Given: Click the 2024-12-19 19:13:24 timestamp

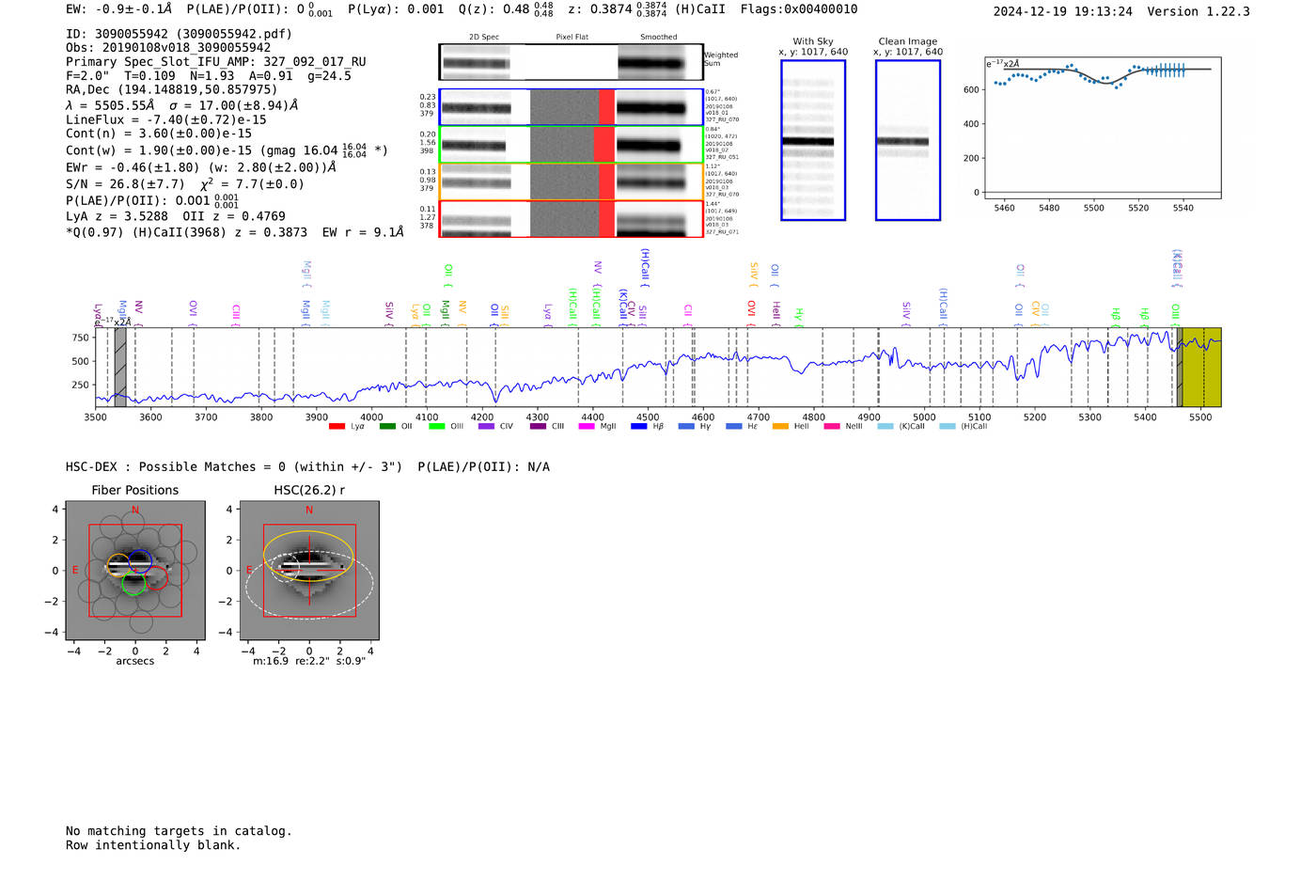Looking at the screenshot, I should (1063, 12).
